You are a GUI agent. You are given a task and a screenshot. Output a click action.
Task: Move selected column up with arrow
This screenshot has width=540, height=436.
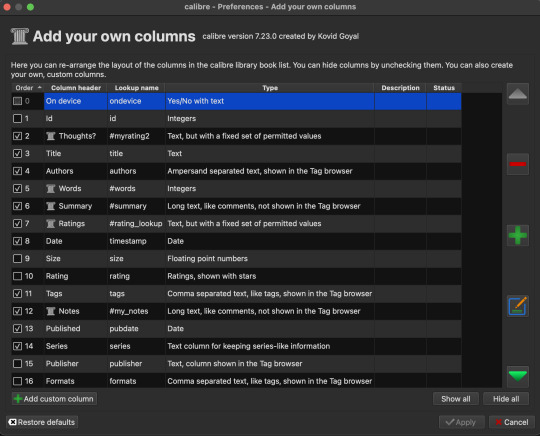518,94
